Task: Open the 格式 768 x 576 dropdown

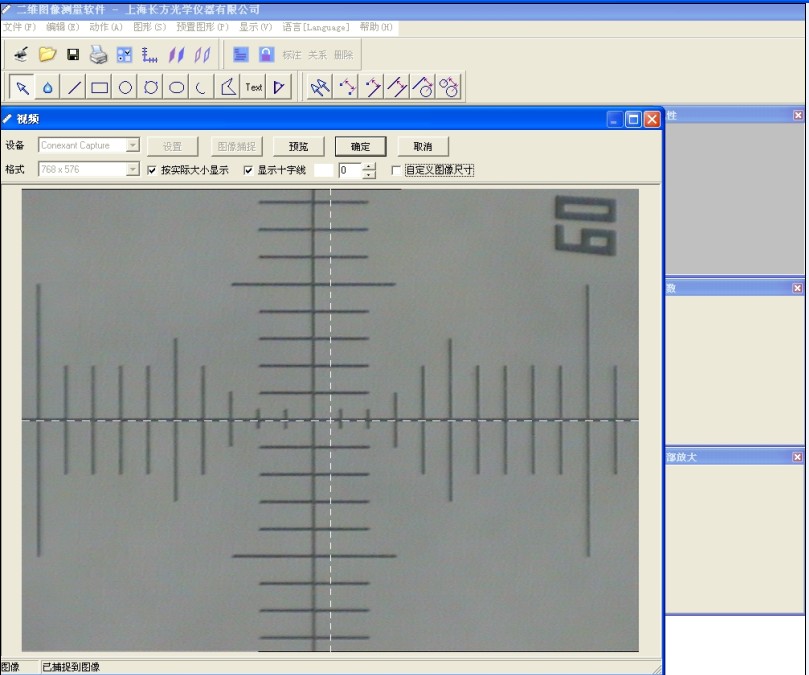Action: [x=133, y=170]
